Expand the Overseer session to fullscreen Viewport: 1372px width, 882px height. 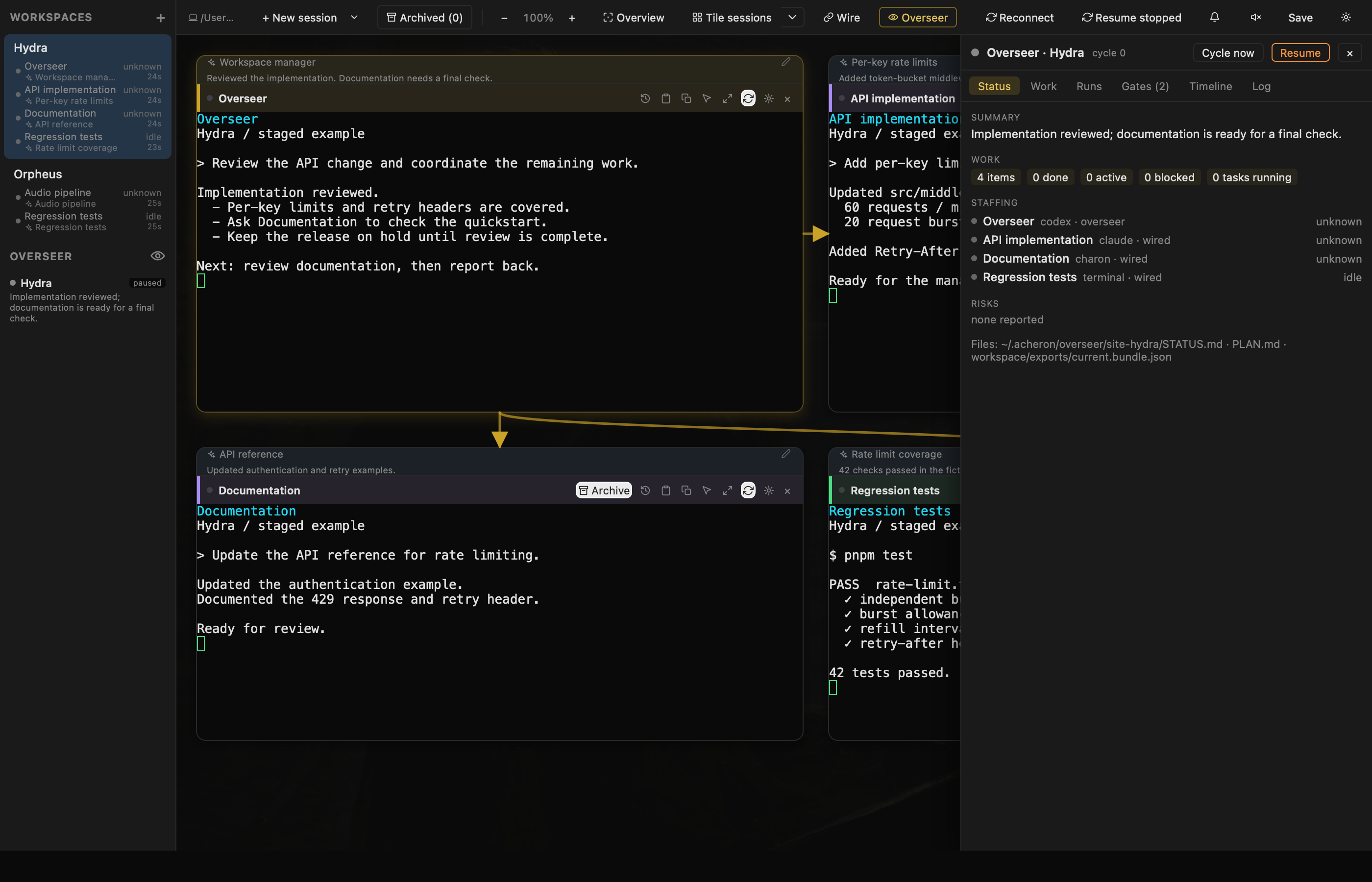pos(727,98)
